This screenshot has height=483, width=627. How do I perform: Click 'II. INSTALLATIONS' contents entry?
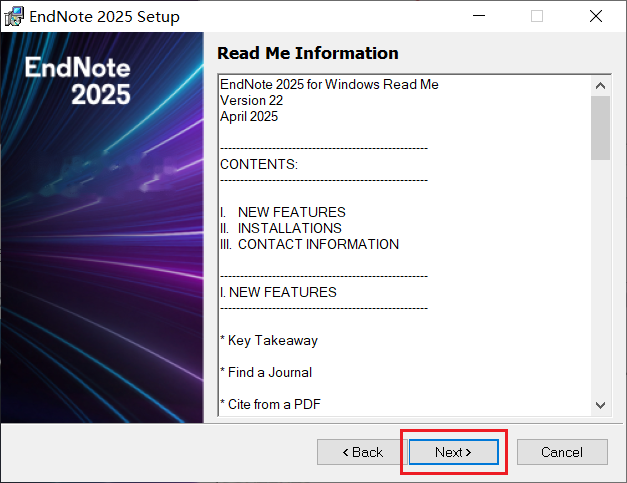click(281, 228)
